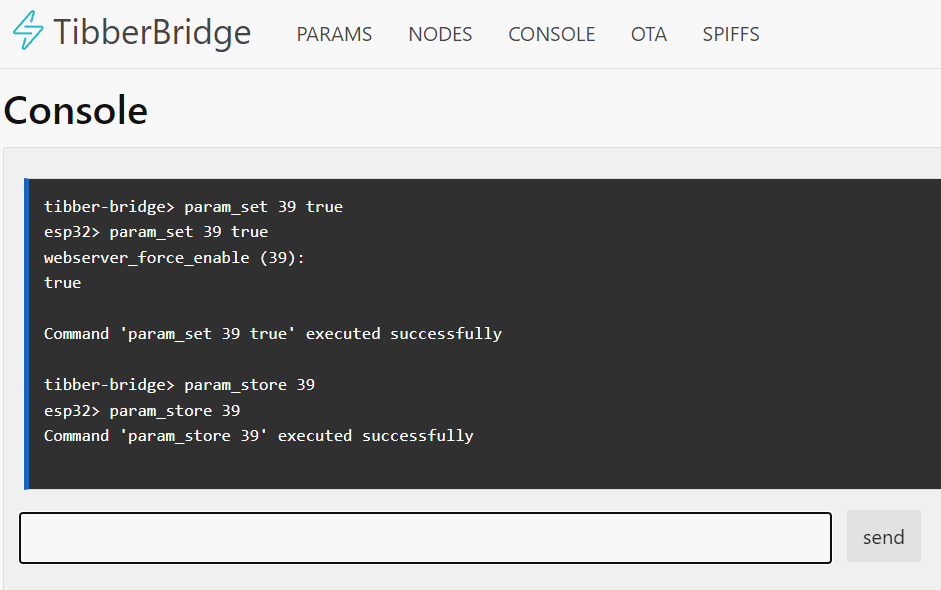
Task: Click "Command 'param_store 39' executed successfully" line
Action: pyautogui.click(x=259, y=436)
